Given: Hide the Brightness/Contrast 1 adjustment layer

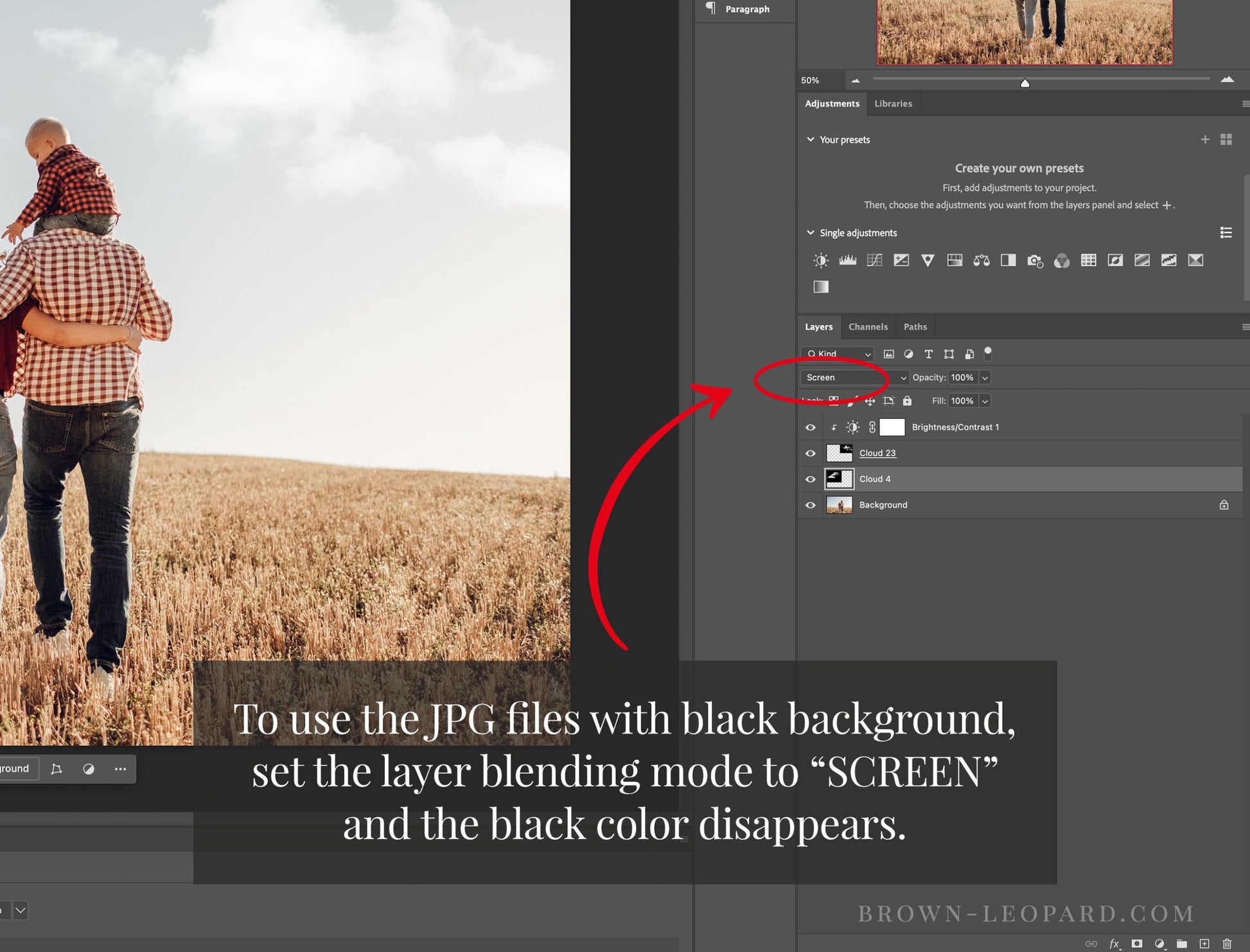Looking at the screenshot, I should (x=811, y=427).
